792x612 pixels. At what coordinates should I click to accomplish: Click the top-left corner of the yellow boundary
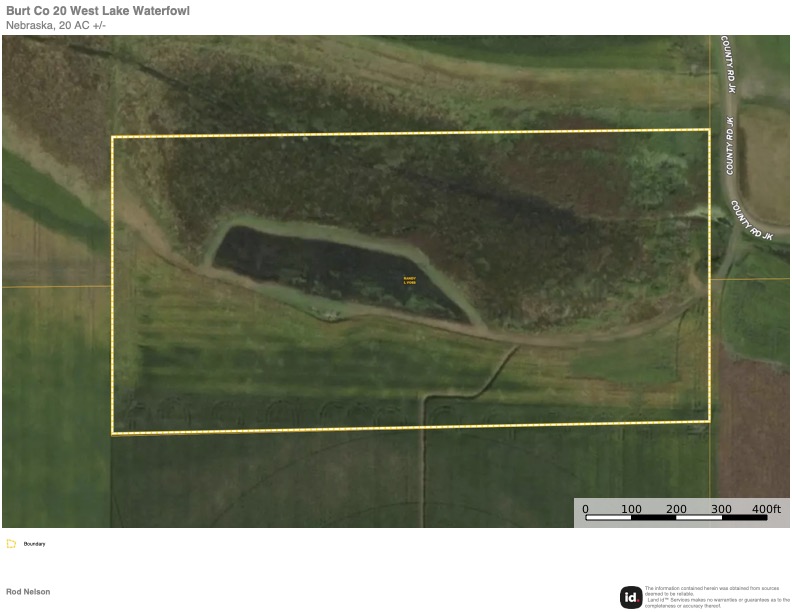[x=112, y=137]
